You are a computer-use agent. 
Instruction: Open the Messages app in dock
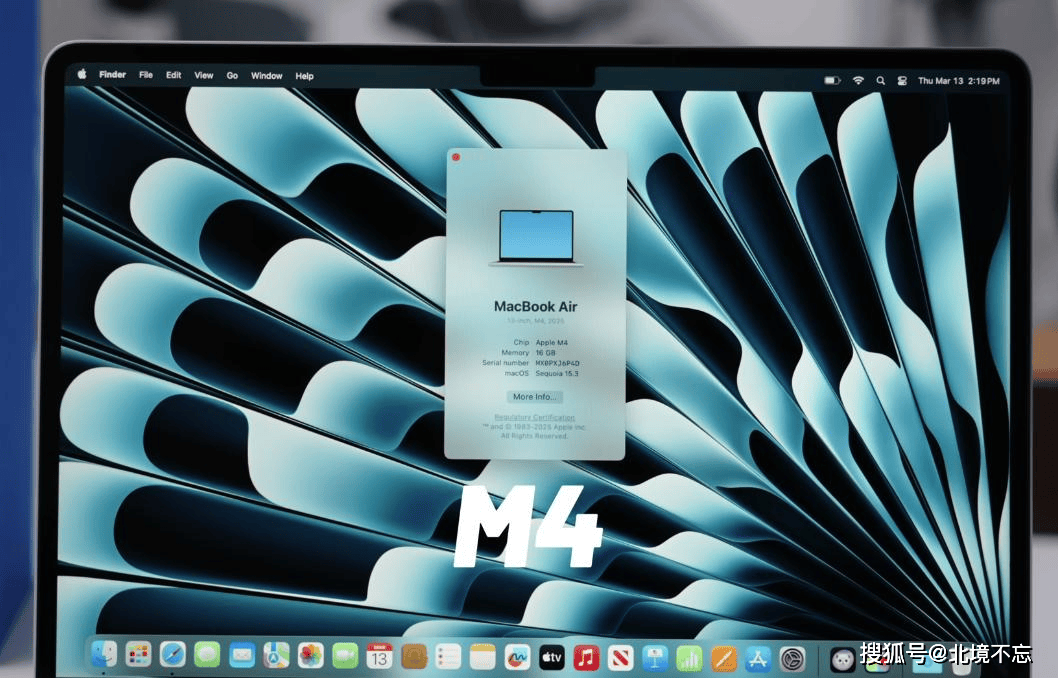click(x=207, y=655)
